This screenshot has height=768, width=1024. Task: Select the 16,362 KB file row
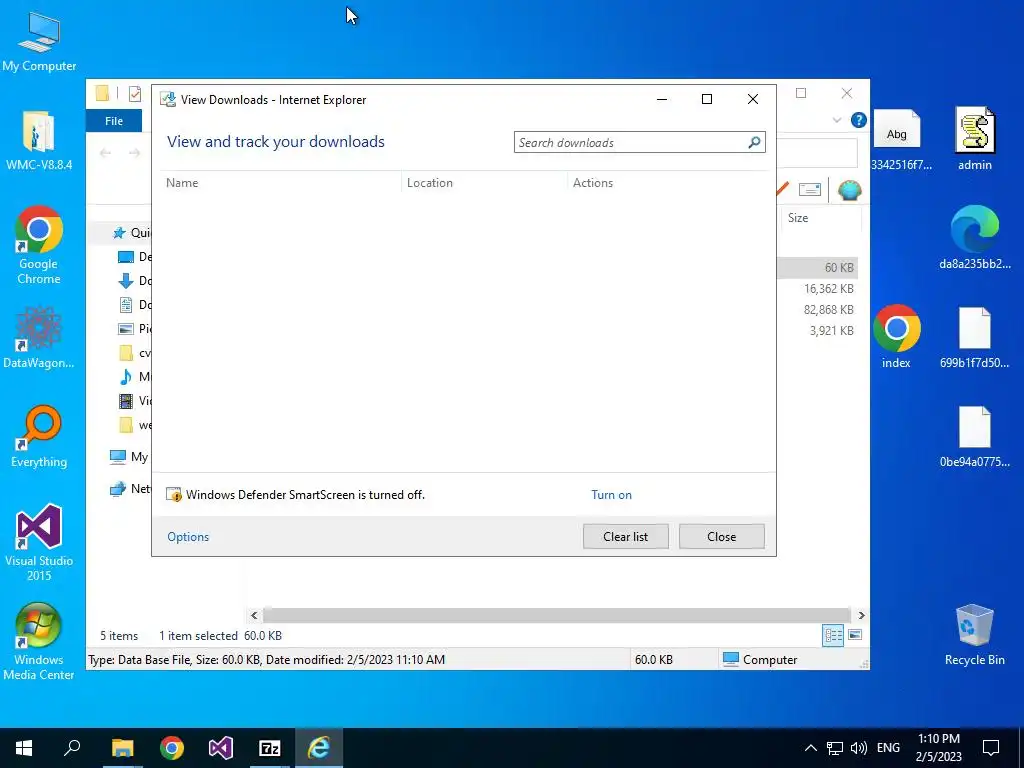[x=816, y=289]
